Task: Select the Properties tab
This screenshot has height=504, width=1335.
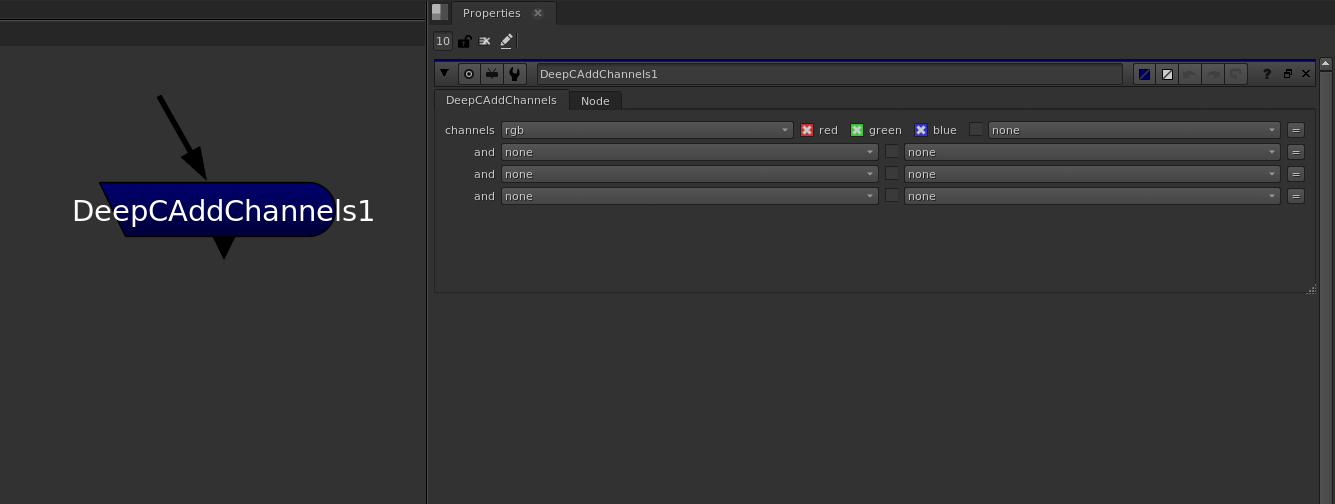Action: pyautogui.click(x=492, y=13)
